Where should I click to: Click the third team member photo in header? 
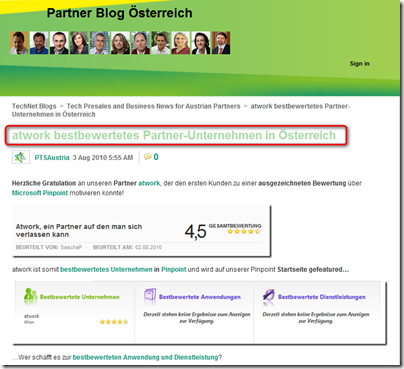(59, 43)
